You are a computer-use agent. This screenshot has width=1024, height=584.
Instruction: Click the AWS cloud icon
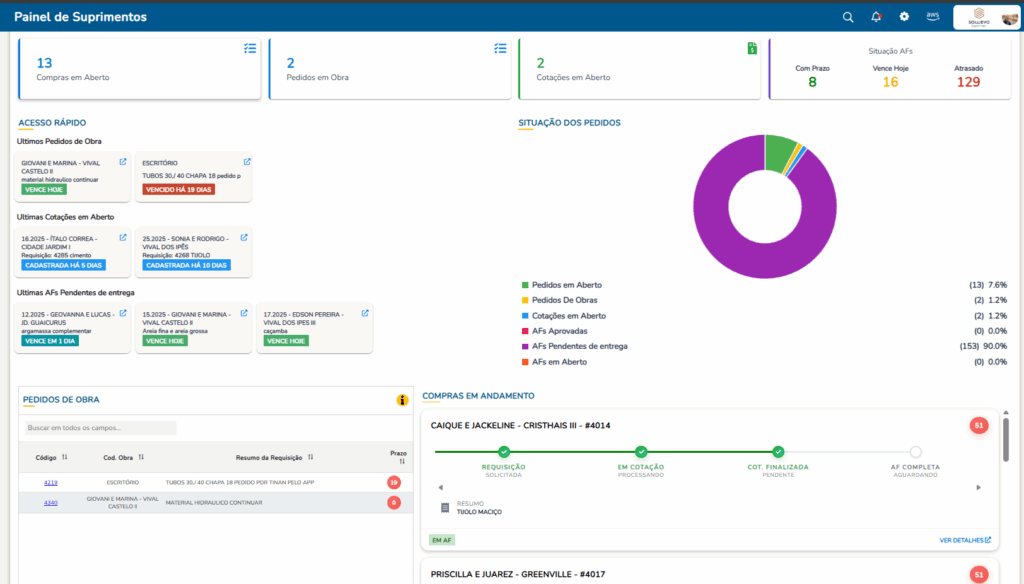click(932, 17)
